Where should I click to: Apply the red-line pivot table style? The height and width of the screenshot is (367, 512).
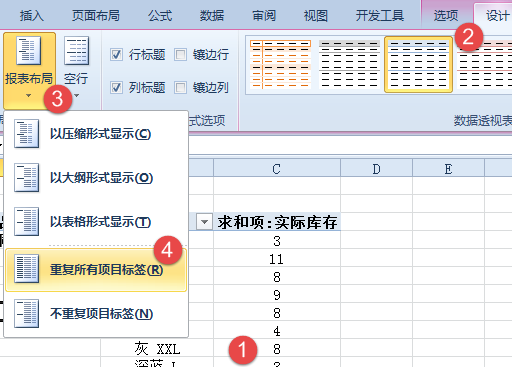point(484,64)
